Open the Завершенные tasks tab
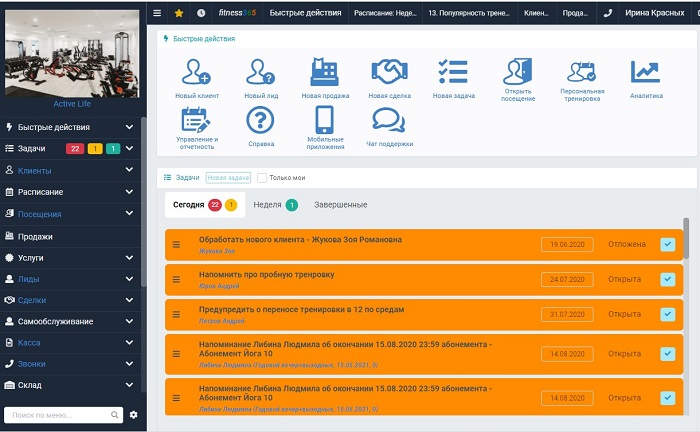This screenshot has width=700, height=432. pos(341,205)
